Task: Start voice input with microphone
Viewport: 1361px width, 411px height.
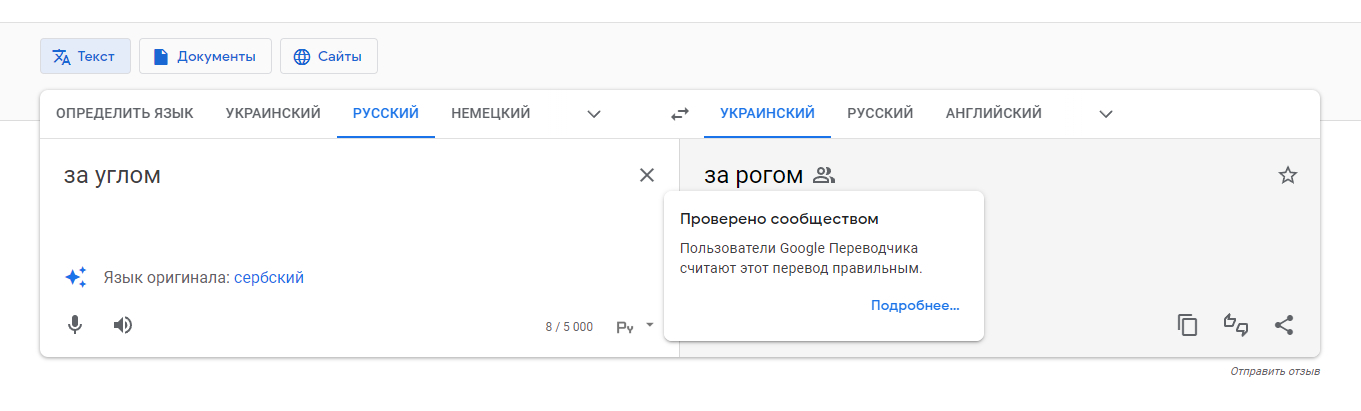Action: point(74,325)
